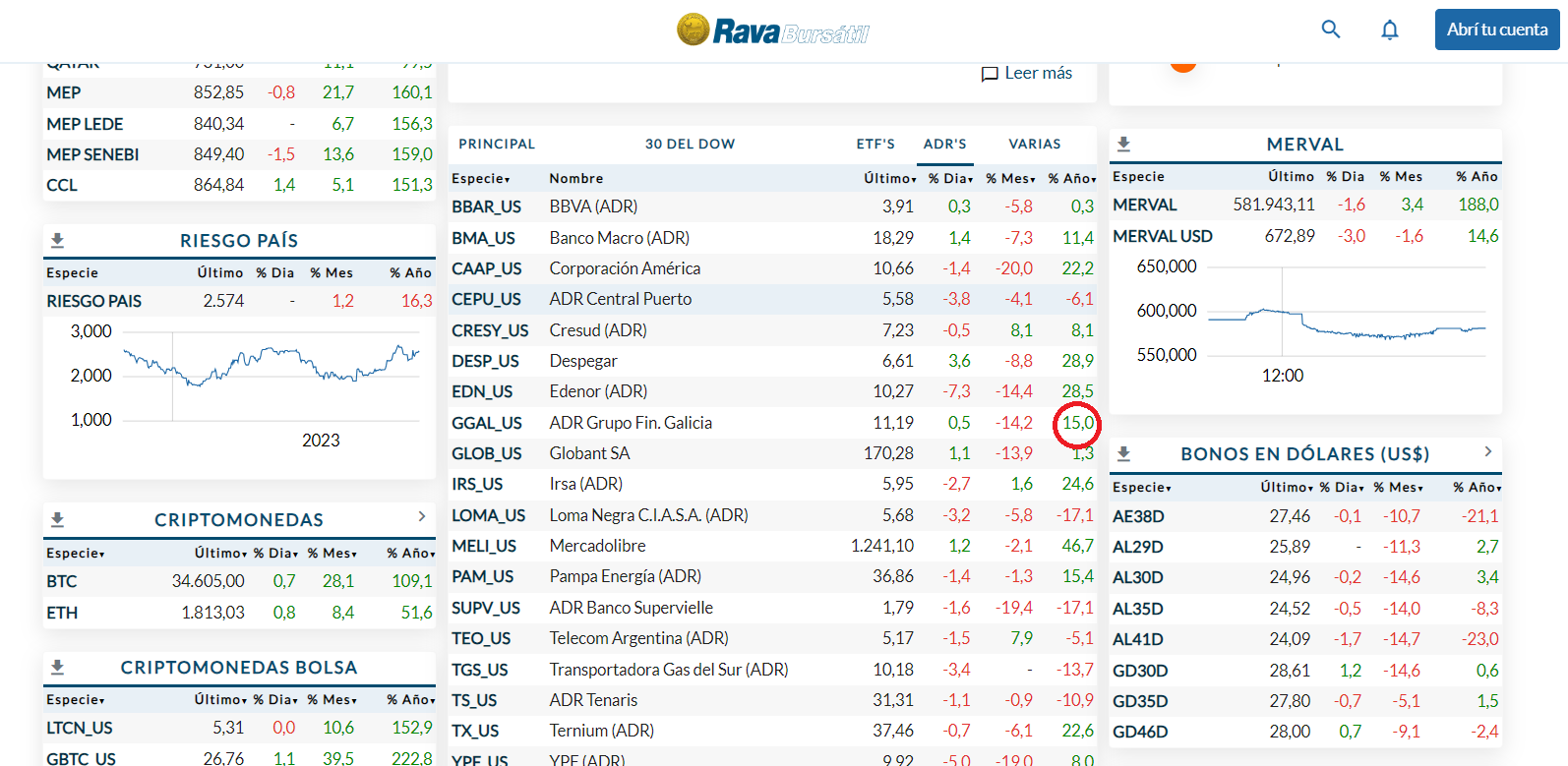Open the Leer más link
1568x766 pixels.
(x=1039, y=73)
